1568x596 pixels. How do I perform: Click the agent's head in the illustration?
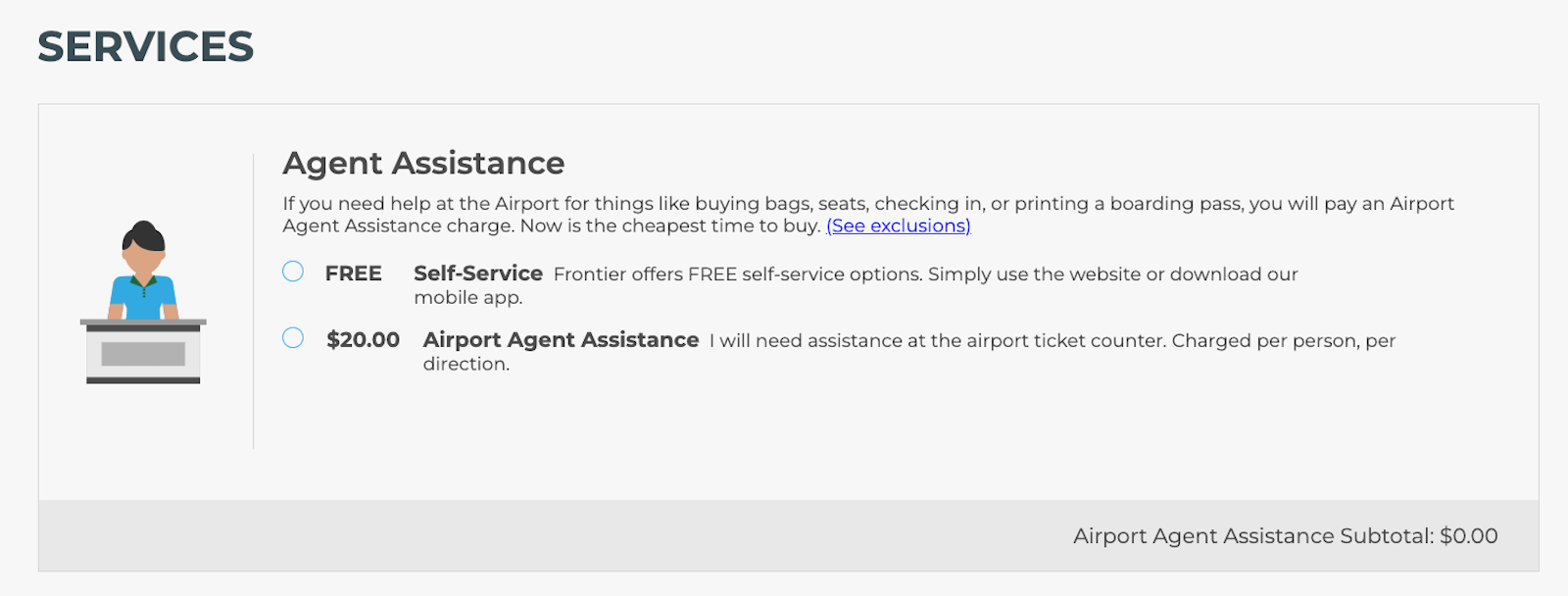(143, 245)
